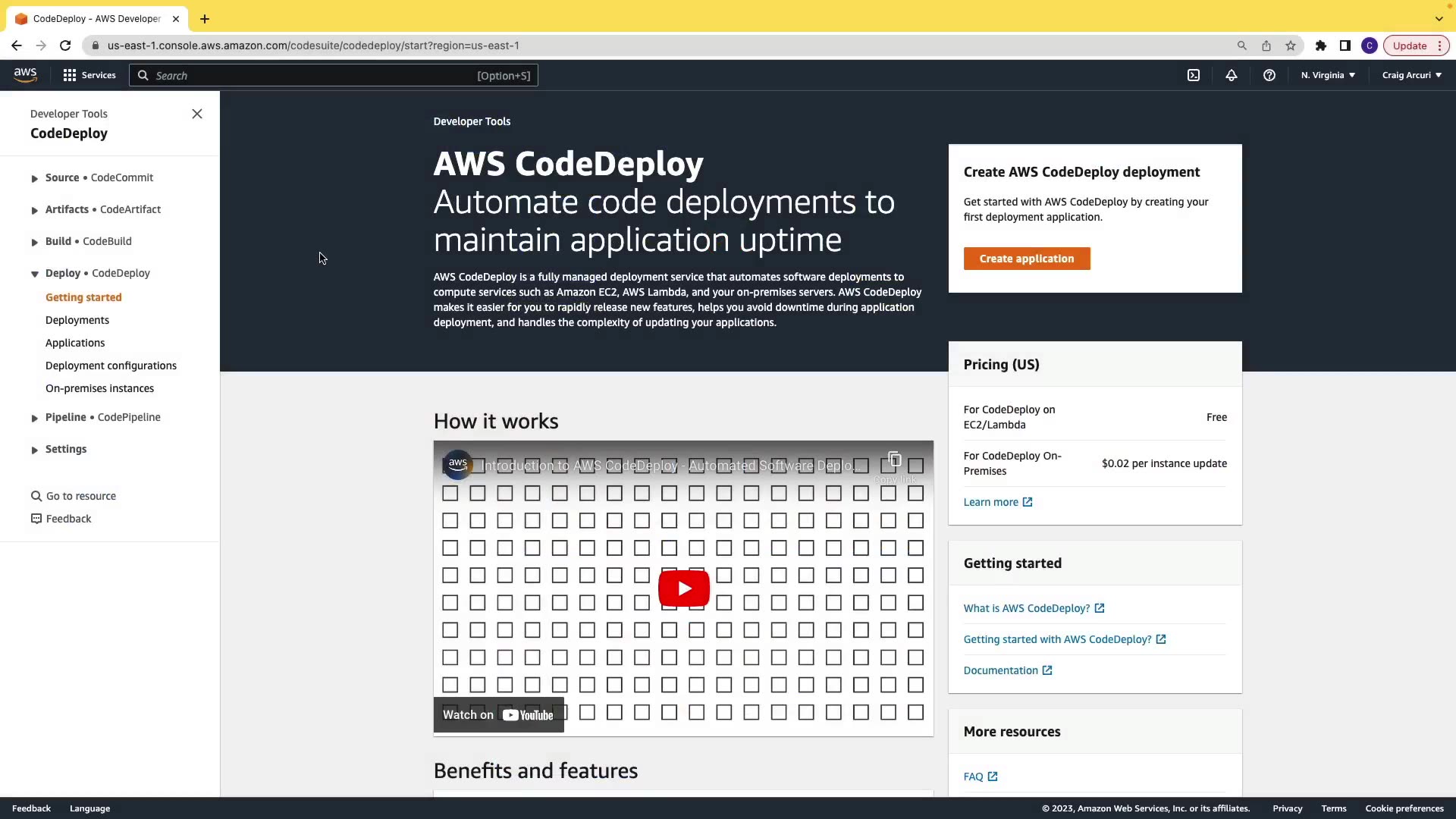1456x819 pixels.
Task: Collapse the Deploy CodeDeploy section
Action: pos(35,274)
